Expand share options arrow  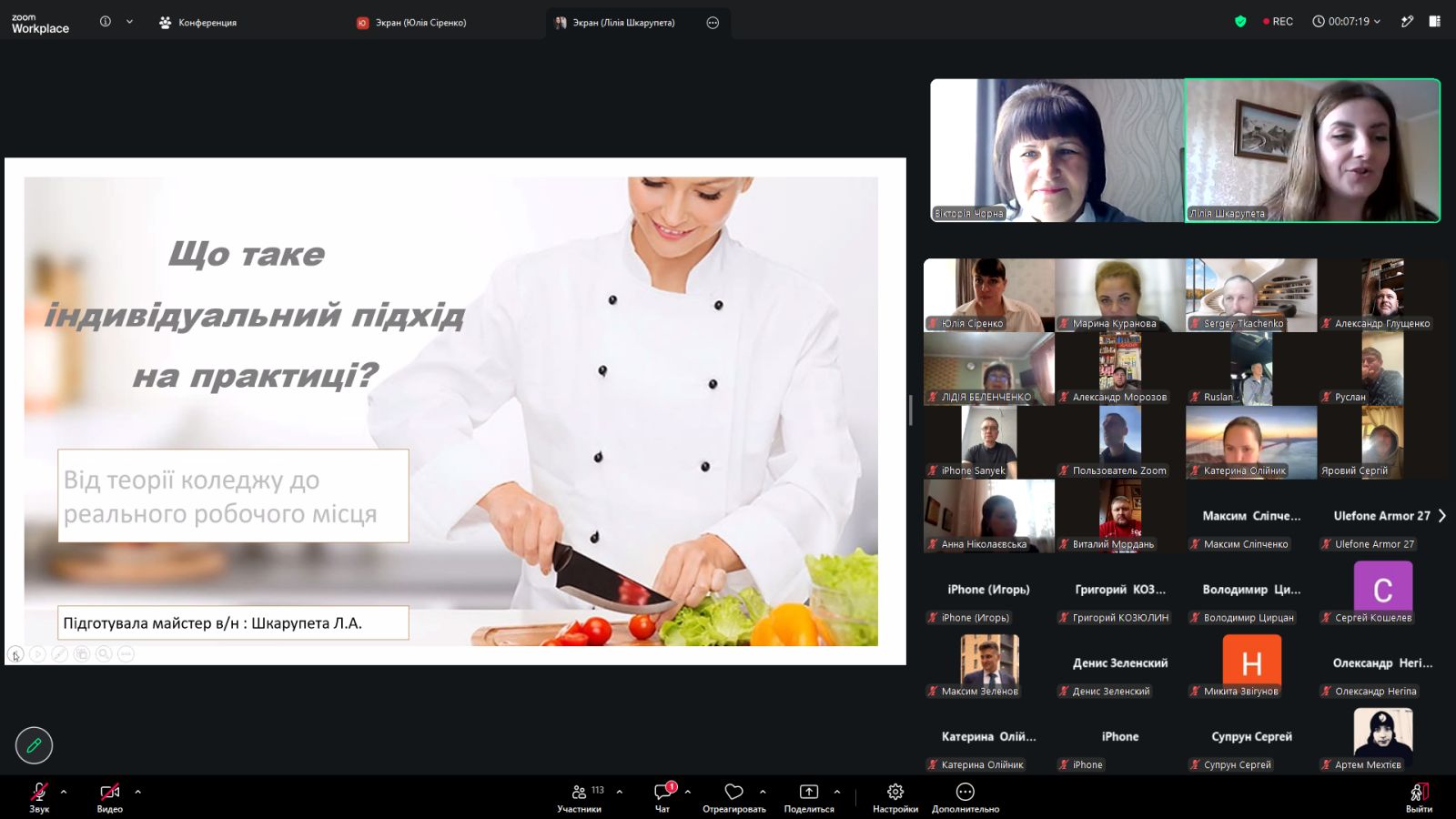[837, 792]
